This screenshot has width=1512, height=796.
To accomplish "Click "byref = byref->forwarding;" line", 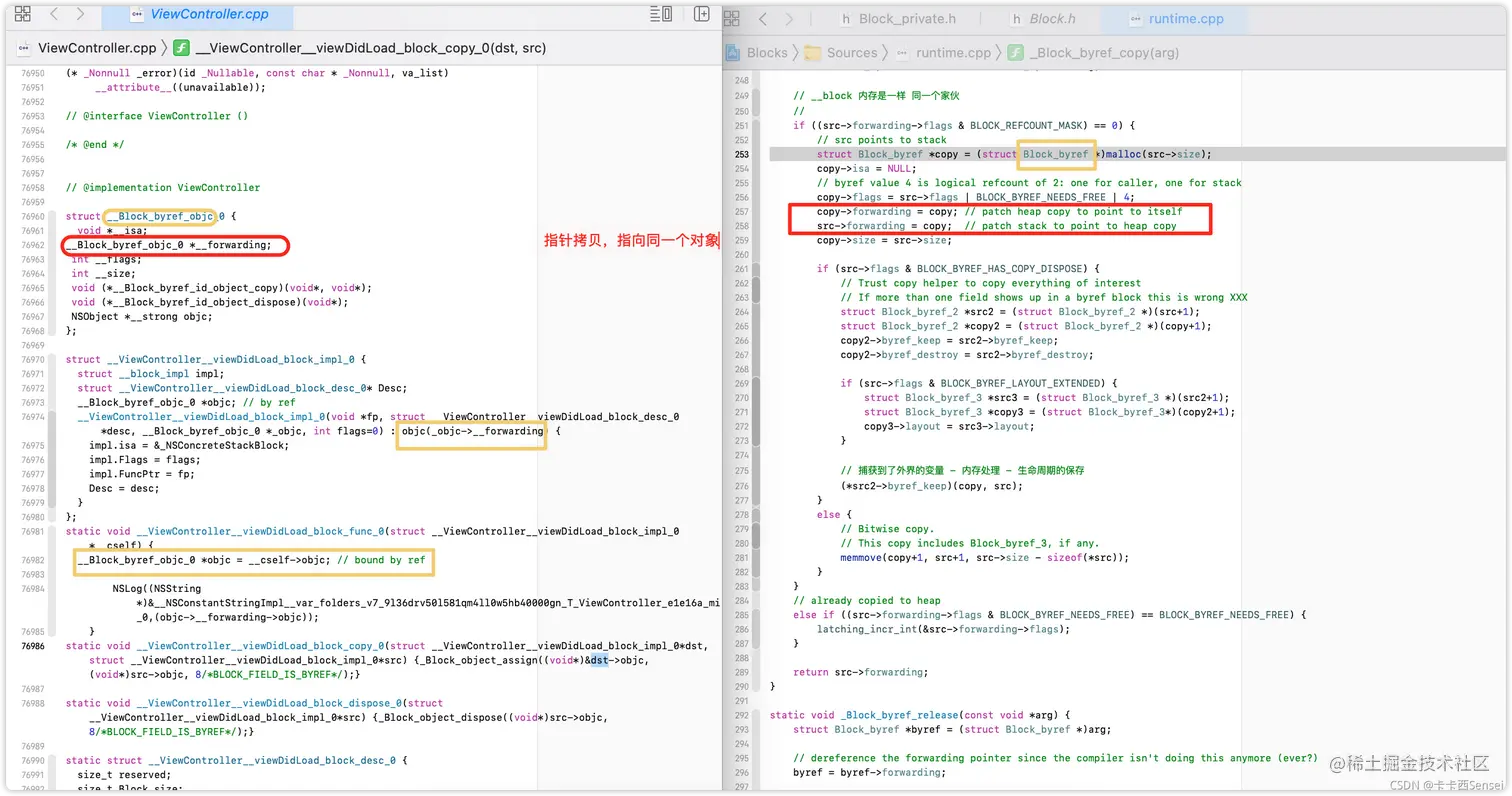I will [x=869, y=772].
